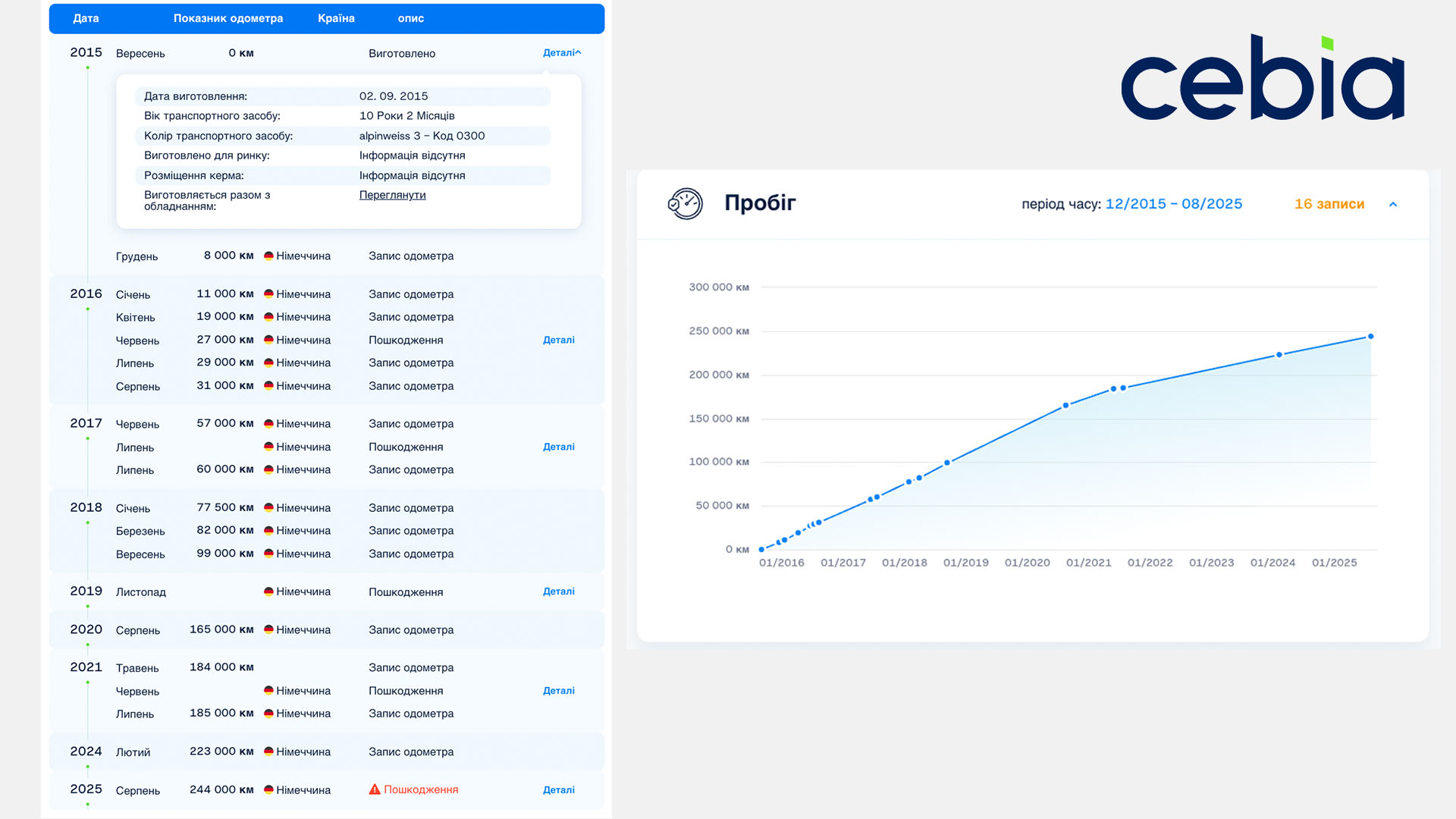This screenshot has height=819, width=1456.
Task: Collapse 2015 Вересень details section
Action: tap(562, 53)
